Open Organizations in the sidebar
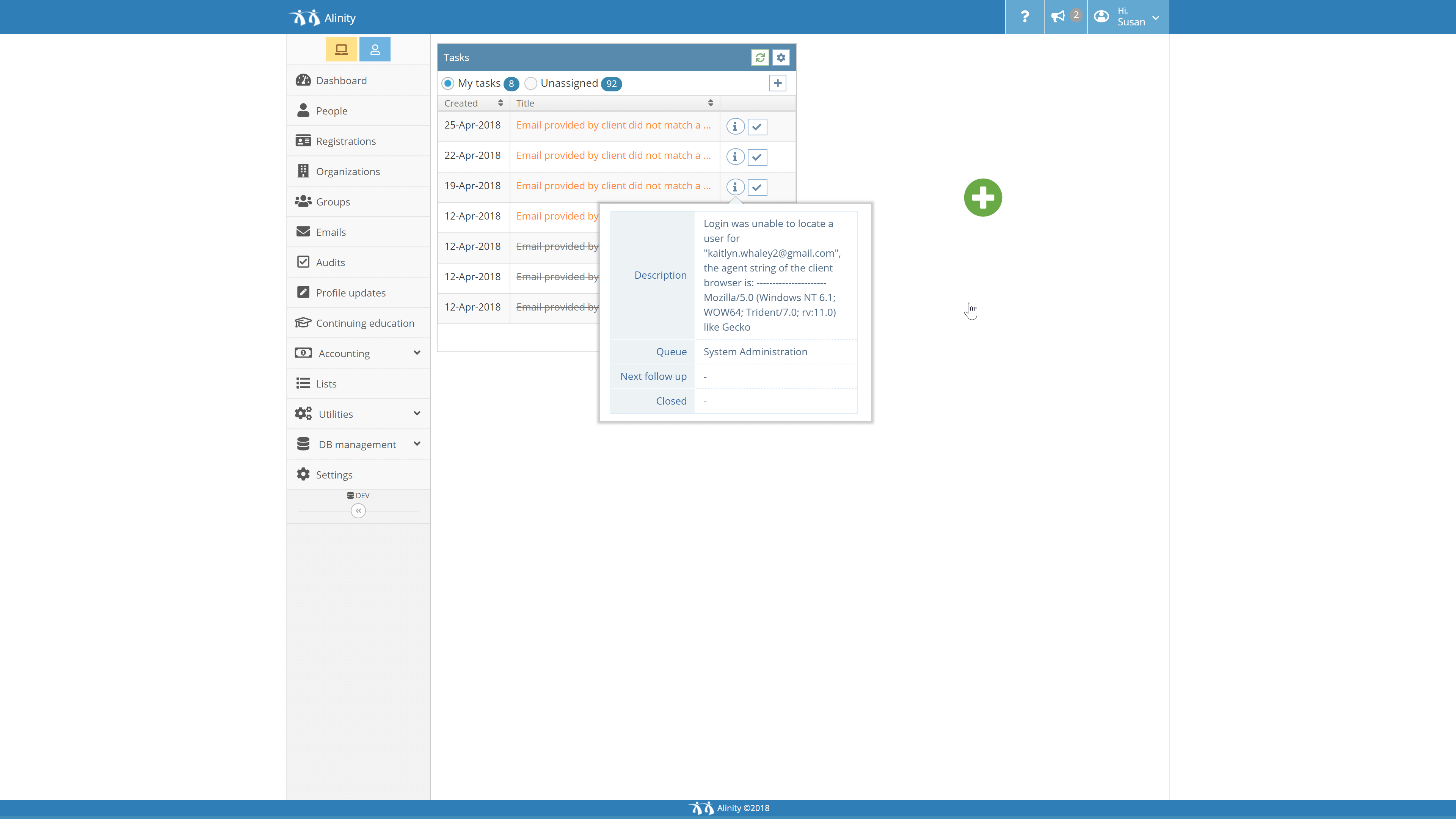This screenshot has width=1456, height=819. [358, 171]
